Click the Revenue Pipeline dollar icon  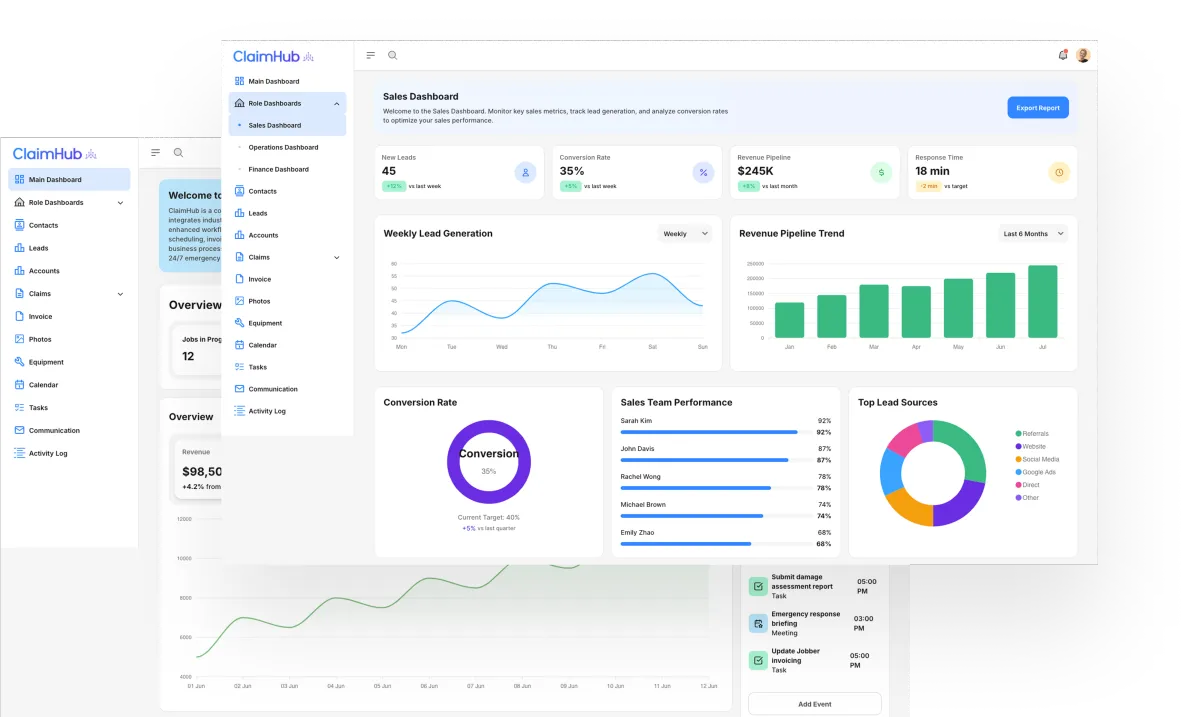881,172
